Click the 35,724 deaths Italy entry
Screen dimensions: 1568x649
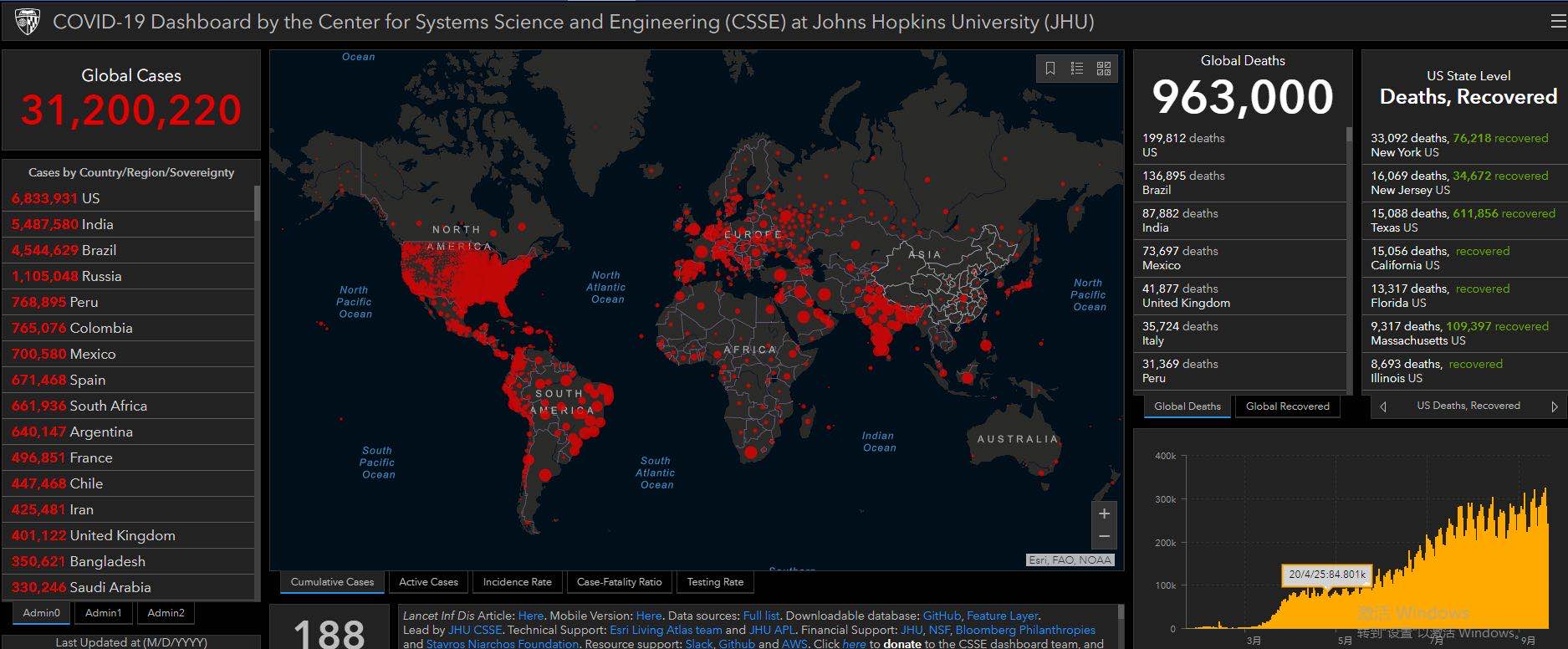(x=1240, y=334)
